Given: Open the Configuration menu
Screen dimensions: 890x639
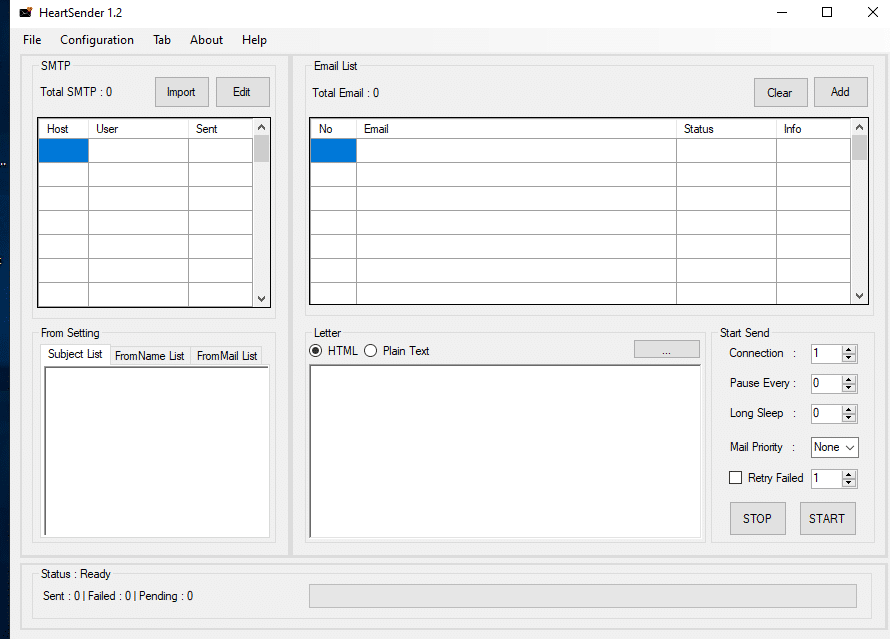Looking at the screenshot, I should point(96,40).
